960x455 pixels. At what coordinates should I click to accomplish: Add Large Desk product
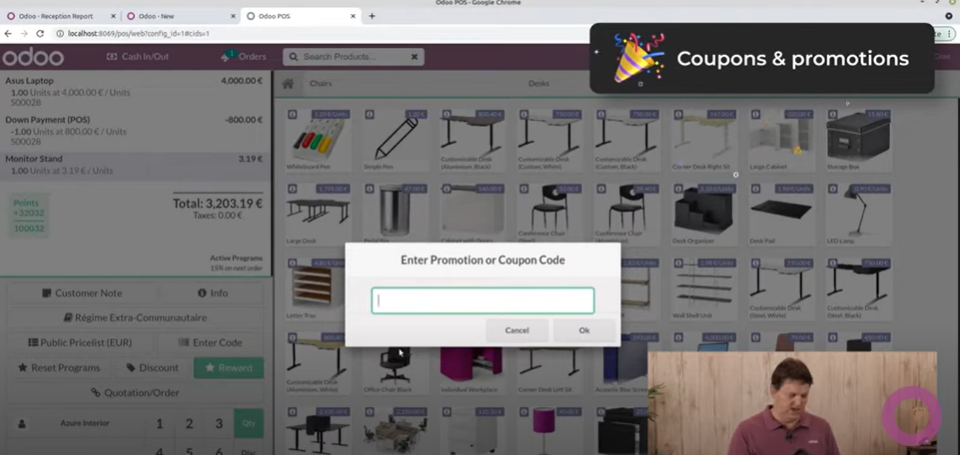[318, 215]
